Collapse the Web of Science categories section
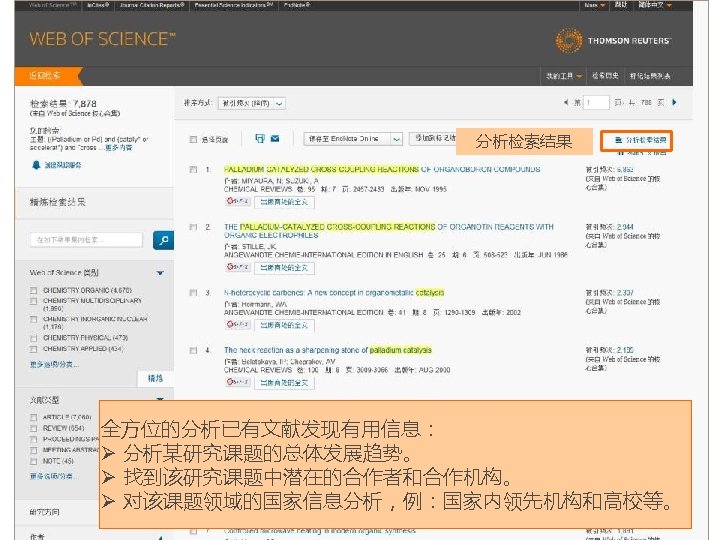The height and width of the screenshot is (540, 720). click(x=160, y=273)
